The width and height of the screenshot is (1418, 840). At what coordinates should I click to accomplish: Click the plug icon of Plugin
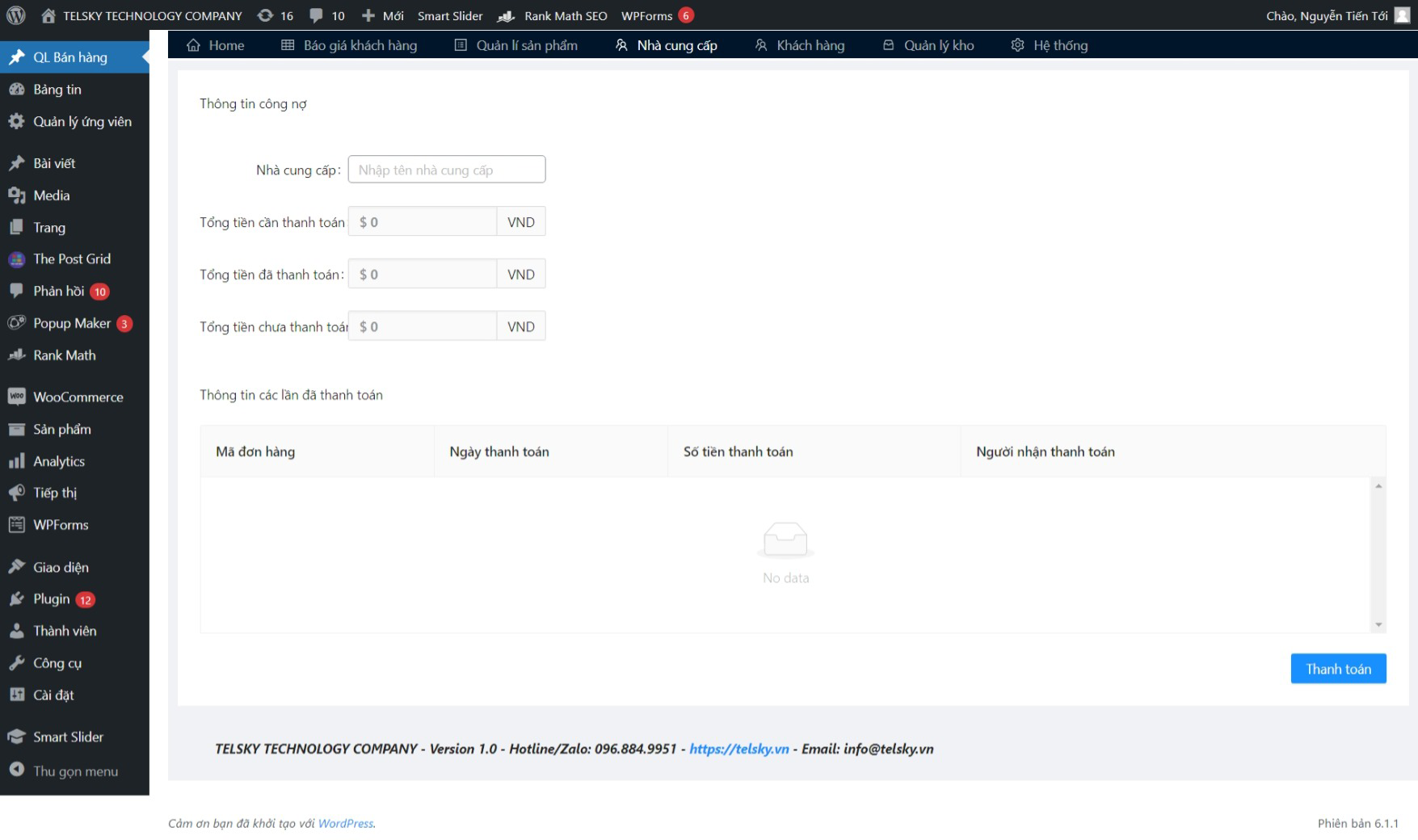click(x=16, y=599)
